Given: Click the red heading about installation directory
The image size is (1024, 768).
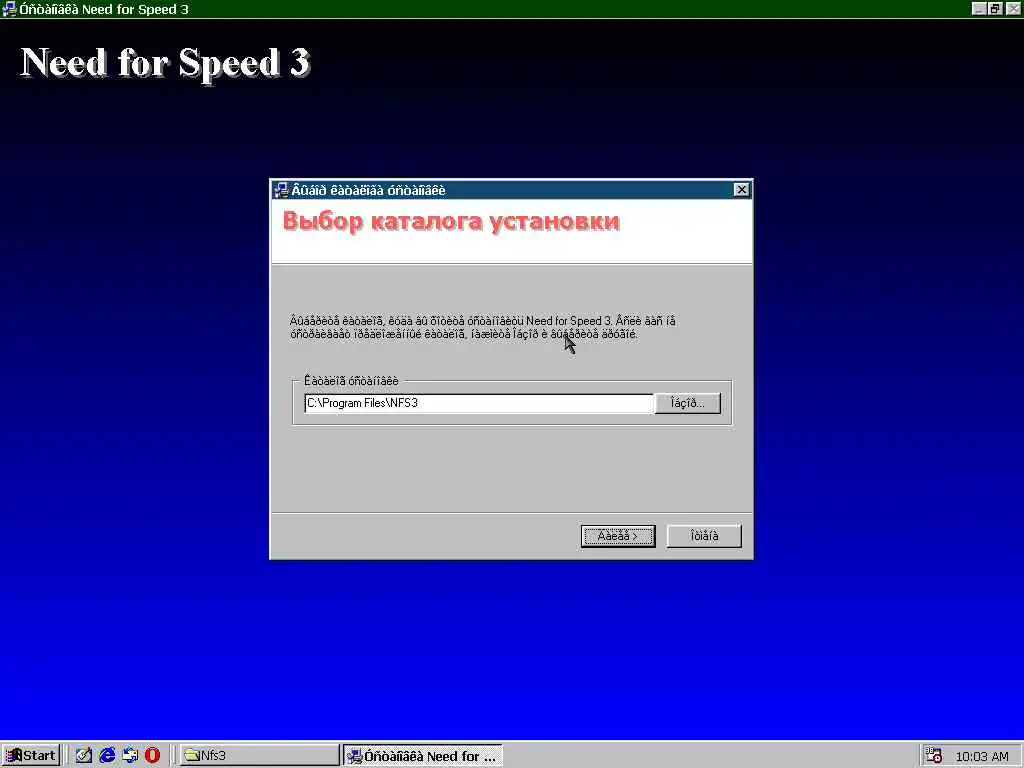Looking at the screenshot, I should point(451,221).
